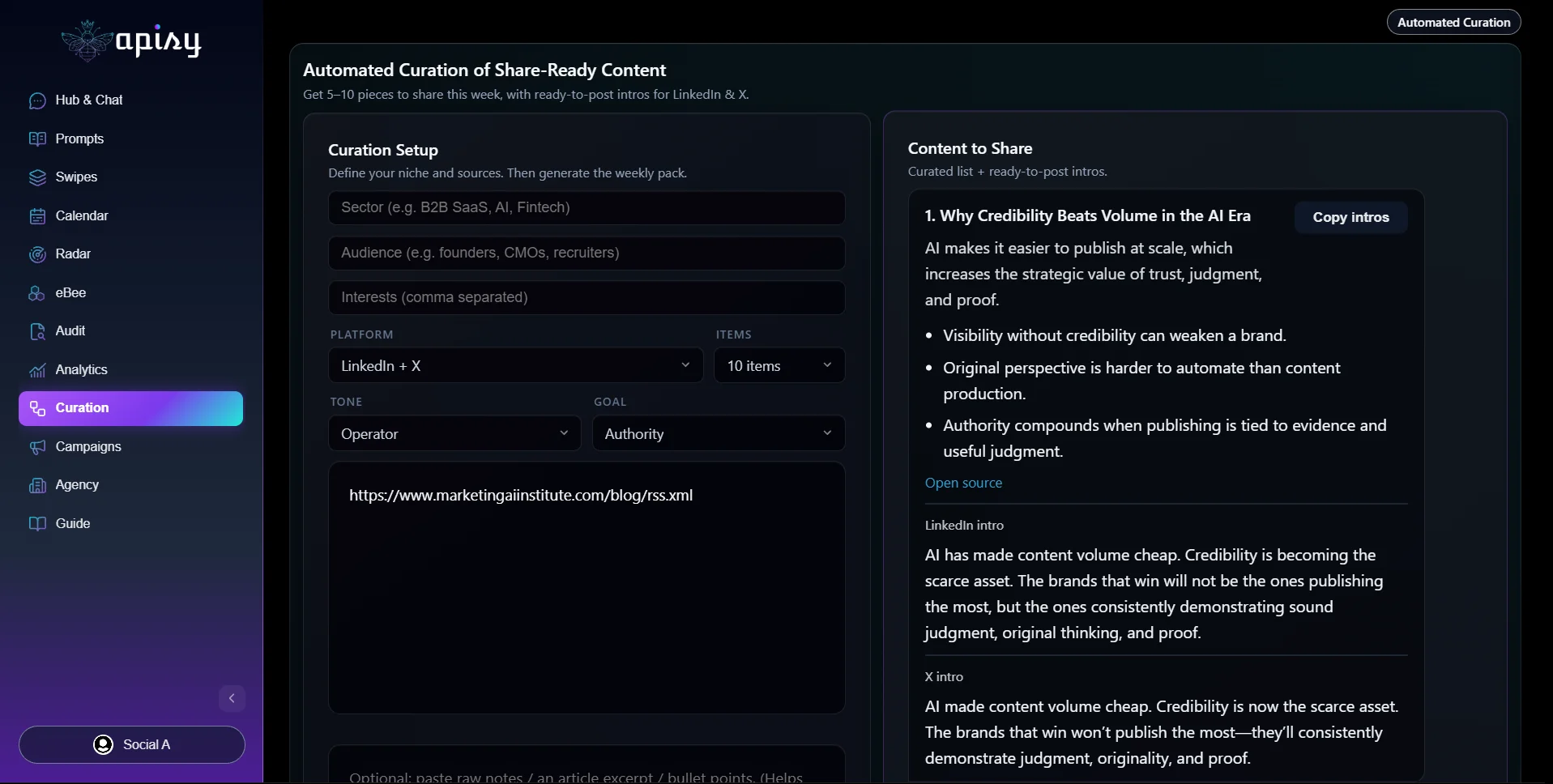Click the Hub & Chat speech bubble icon
The image size is (1553, 784).
(37, 100)
